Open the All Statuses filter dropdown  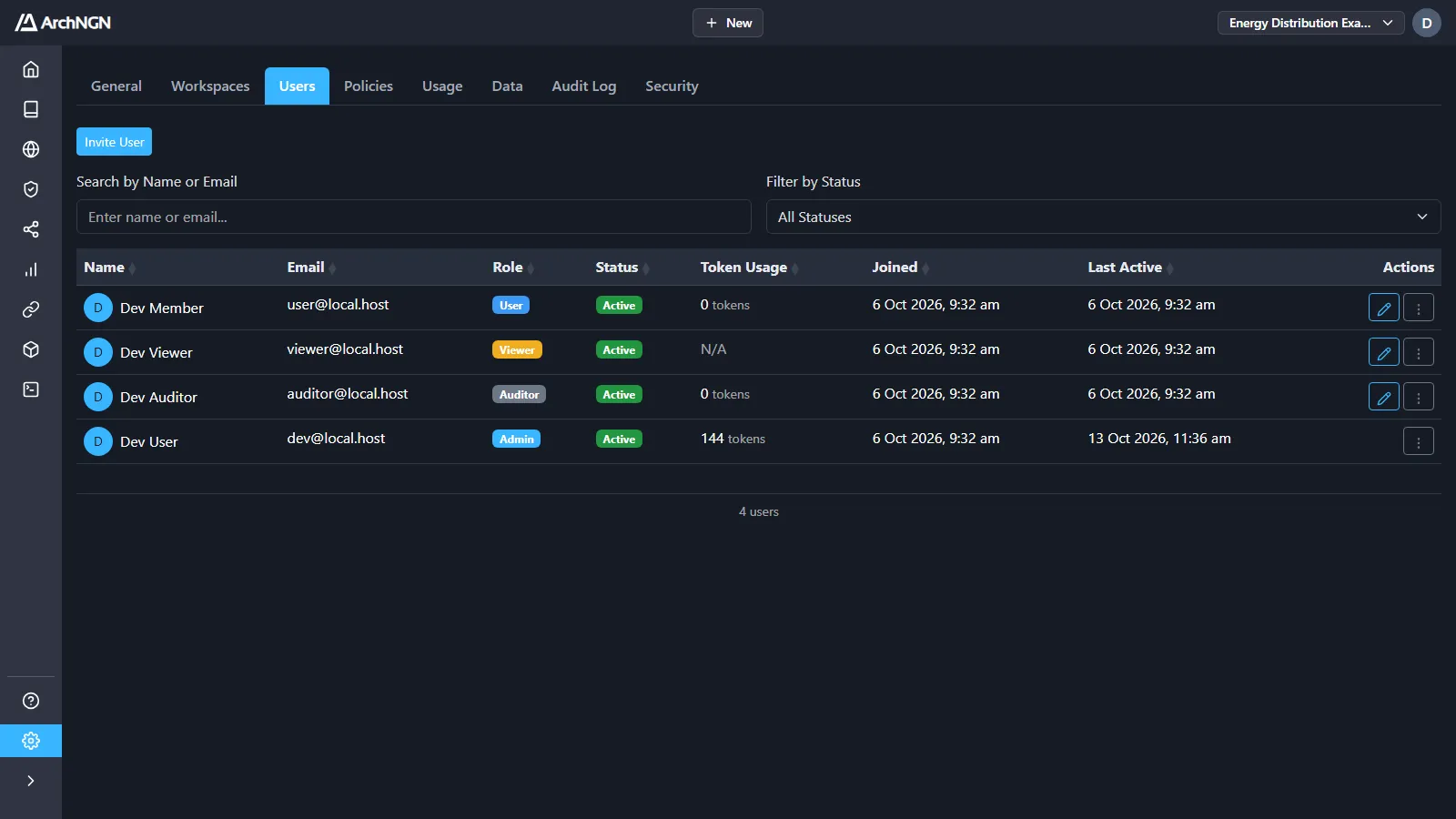pos(1103,217)
